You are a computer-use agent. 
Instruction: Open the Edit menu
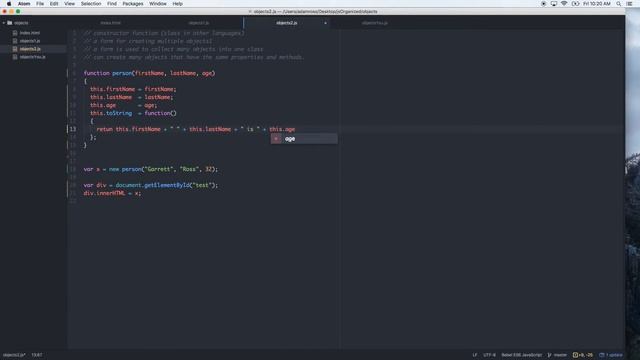click(x=54, y=4)
